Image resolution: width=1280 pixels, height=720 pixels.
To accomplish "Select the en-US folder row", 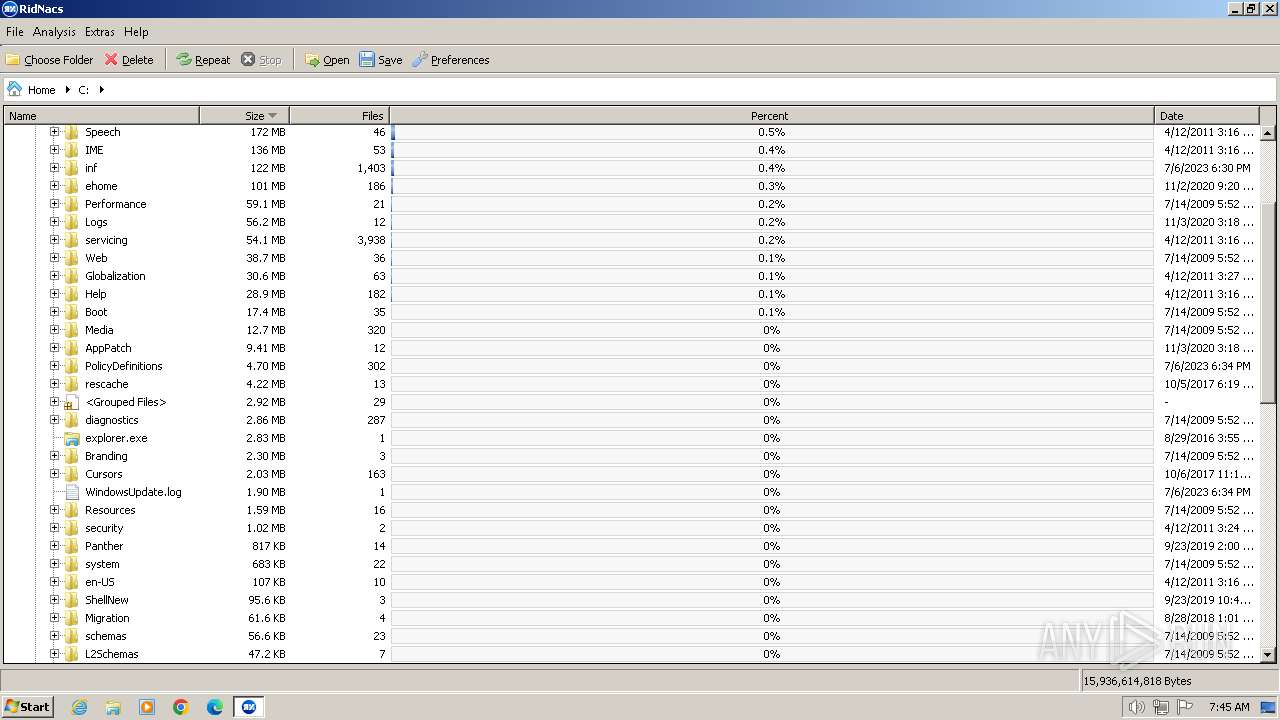I will tap(632, 582).
